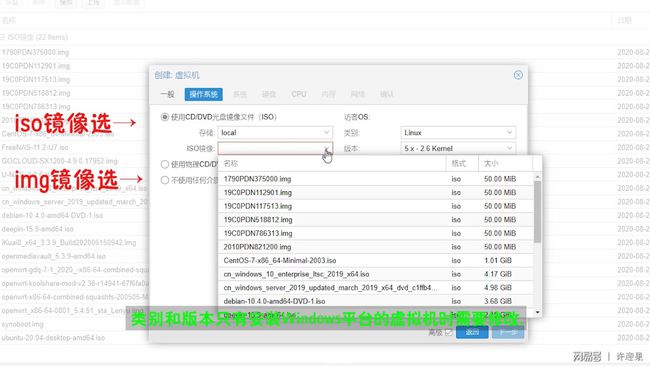Click scrollbar down arrow in ISO list
The width and height of the screenshot is (650, 367).
click(x=538, y=312)
